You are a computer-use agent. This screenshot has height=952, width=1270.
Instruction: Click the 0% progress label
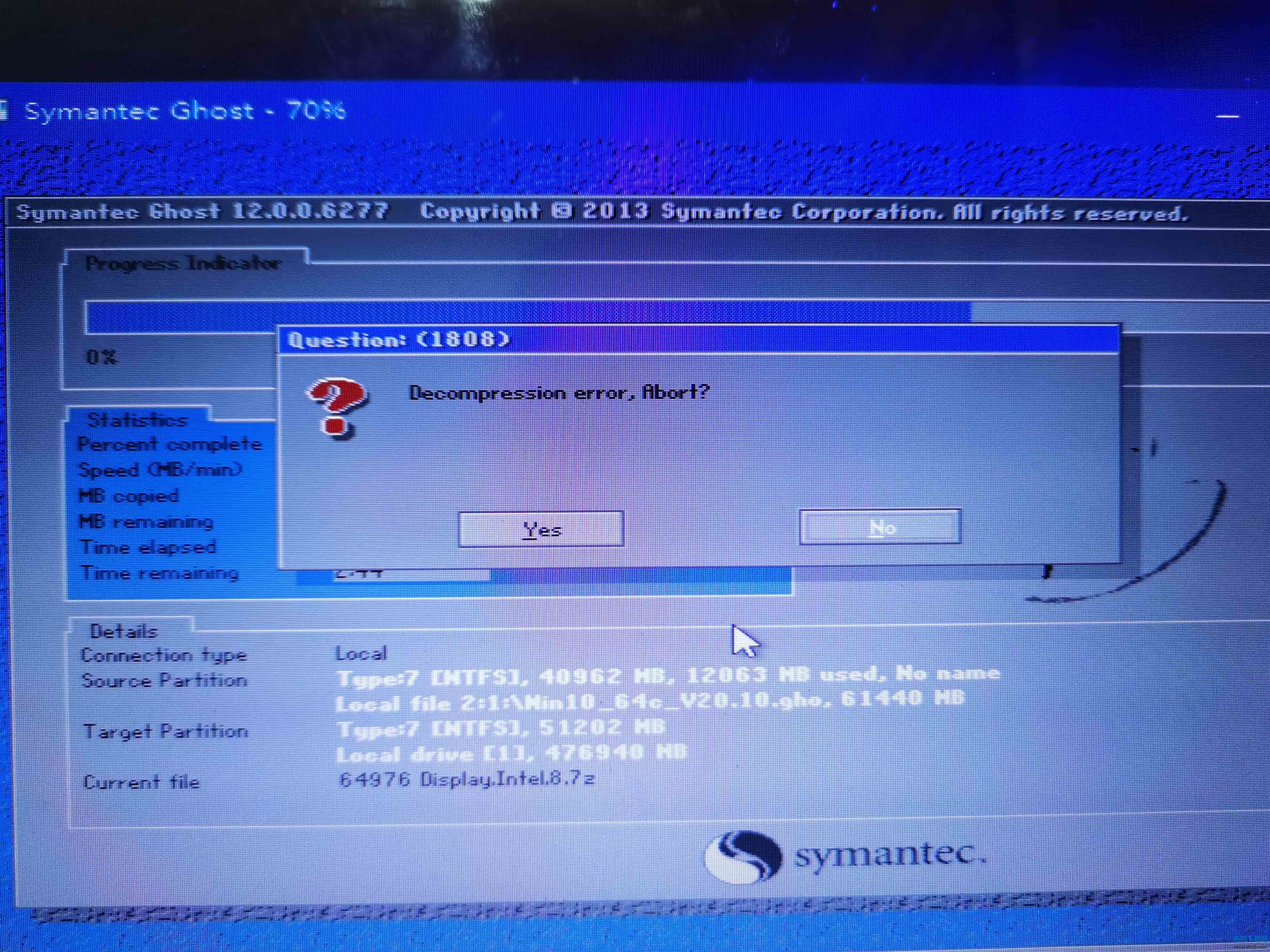click(x=102, y=357)
